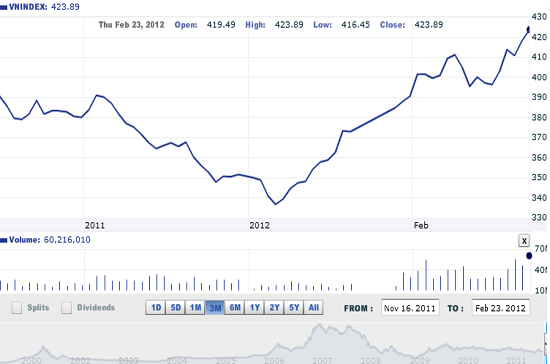The width and height of the screenshot is (550, 364).
Task: Click the 2012 axis label
Action: [260, 225]
